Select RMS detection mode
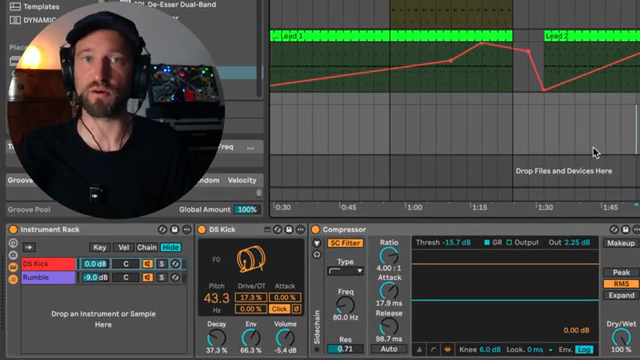Screen dimensions: 640x360 tap(621, 284)
